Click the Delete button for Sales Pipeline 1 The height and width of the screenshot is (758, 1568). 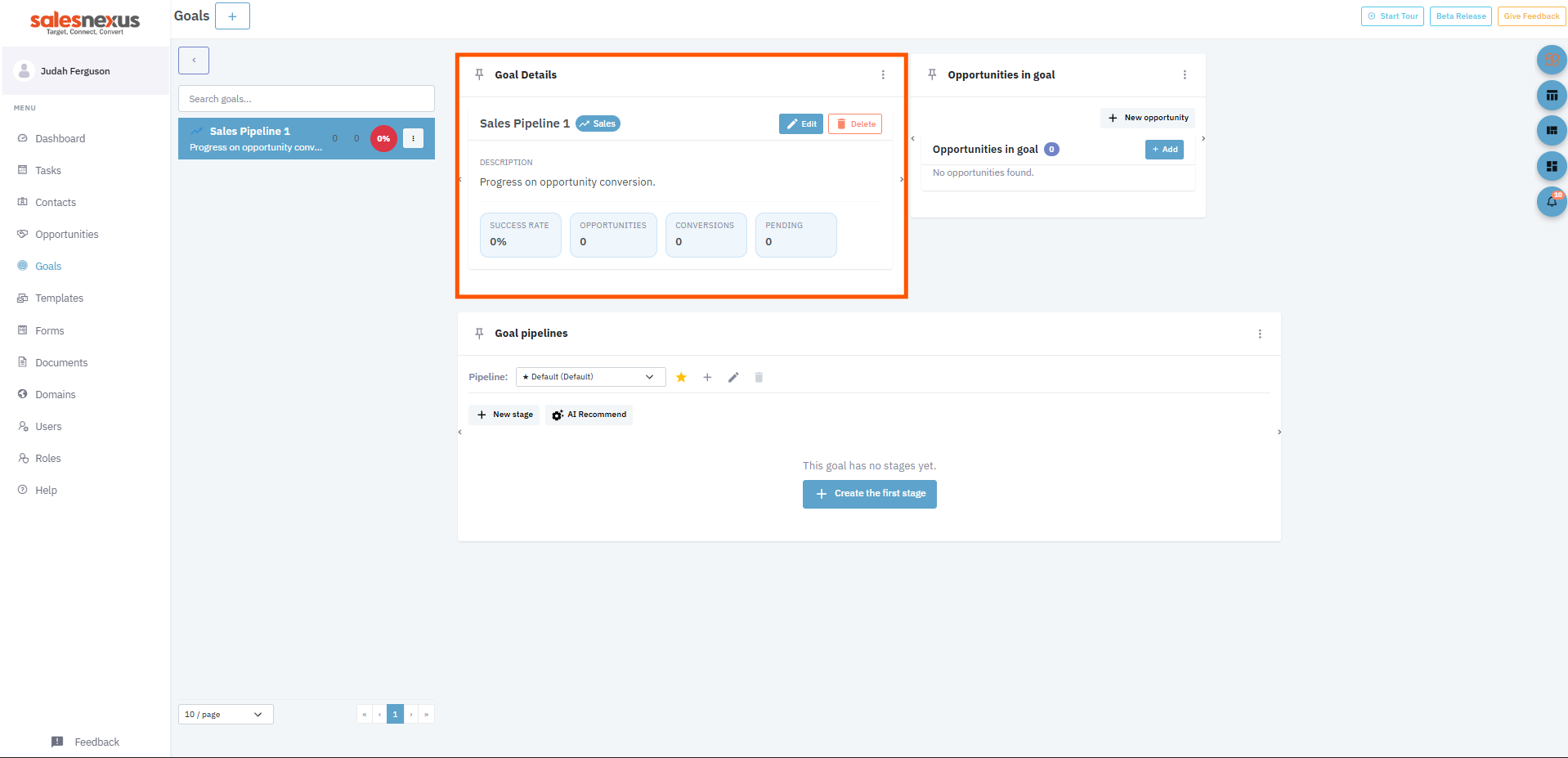pyautogui.click(x=854, y=124)
